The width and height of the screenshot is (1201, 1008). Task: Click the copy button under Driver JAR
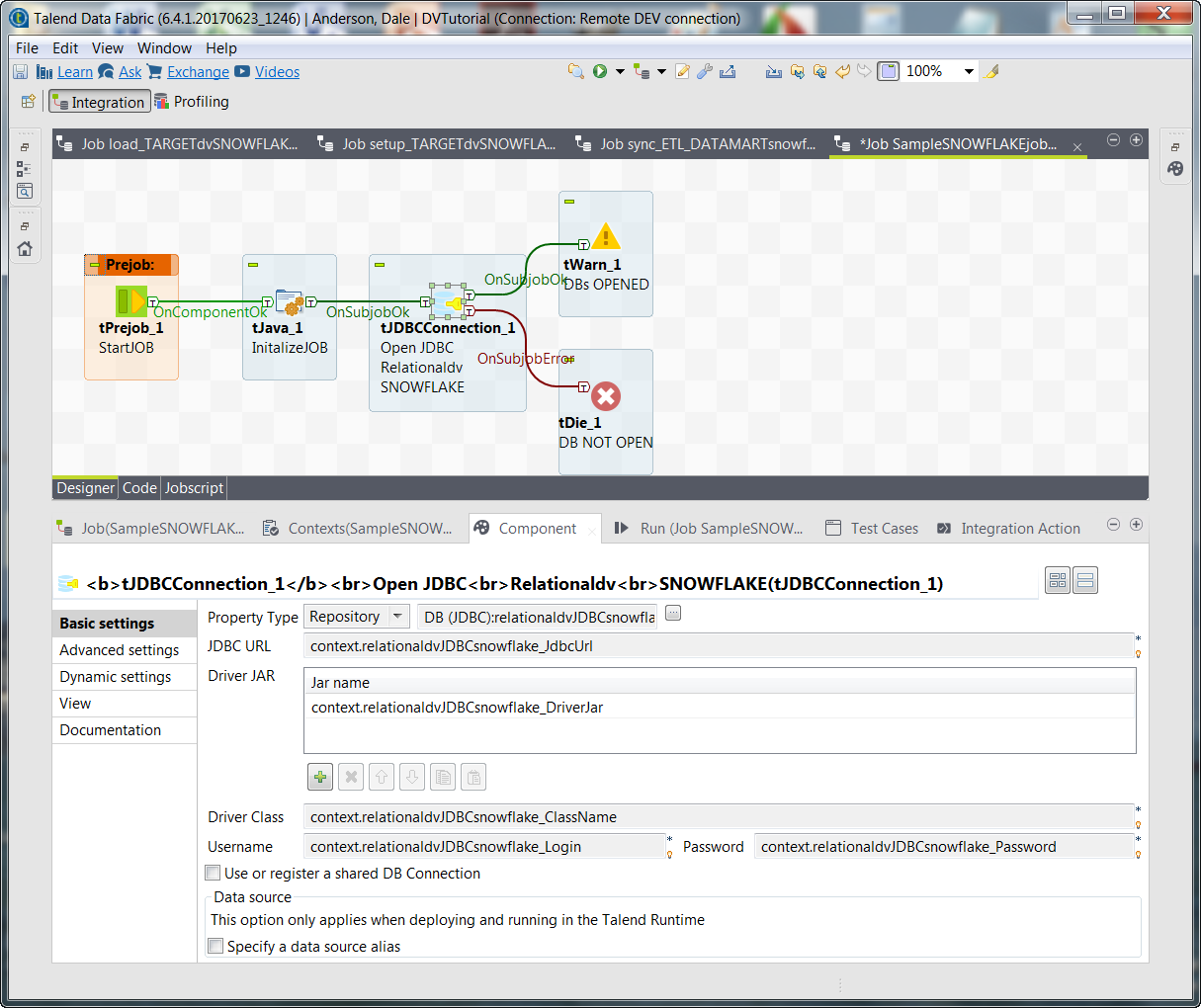443,777
